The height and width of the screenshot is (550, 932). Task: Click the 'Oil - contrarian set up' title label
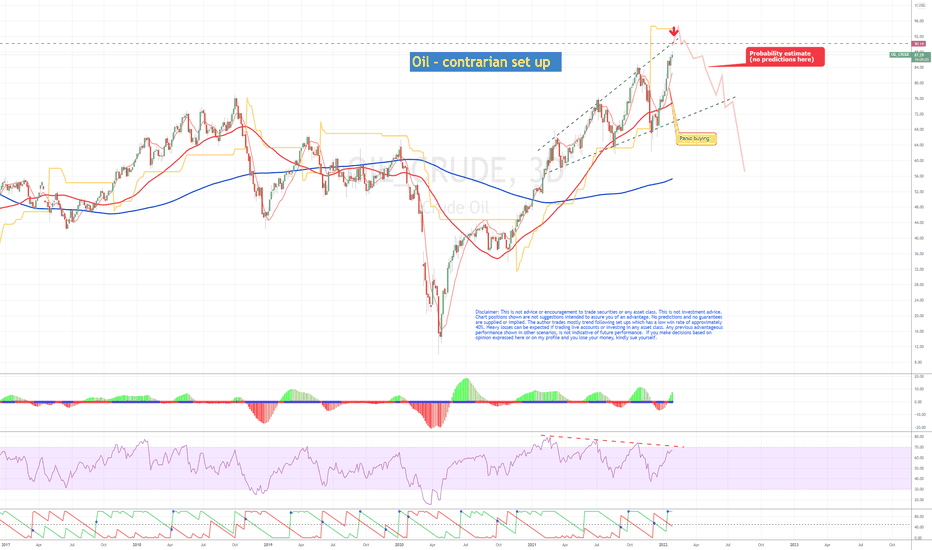[485, 62]
